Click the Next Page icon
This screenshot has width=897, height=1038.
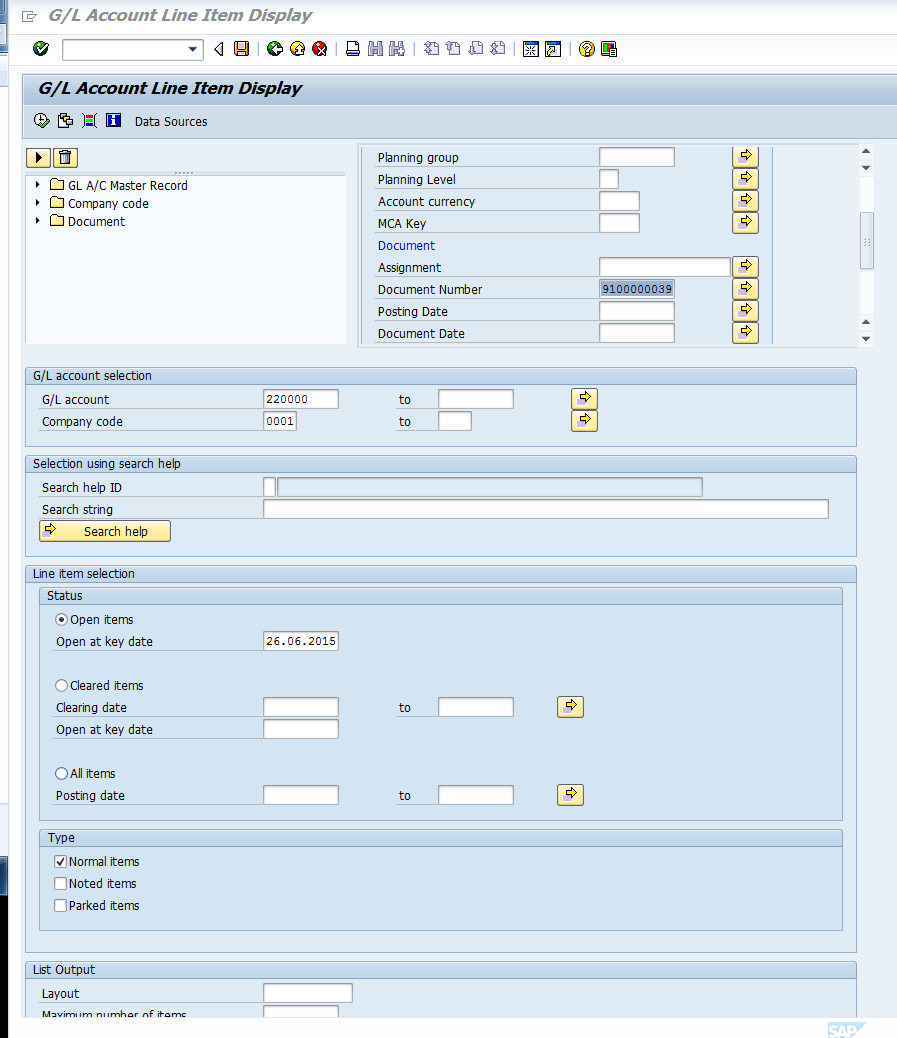tap(476, 49)
